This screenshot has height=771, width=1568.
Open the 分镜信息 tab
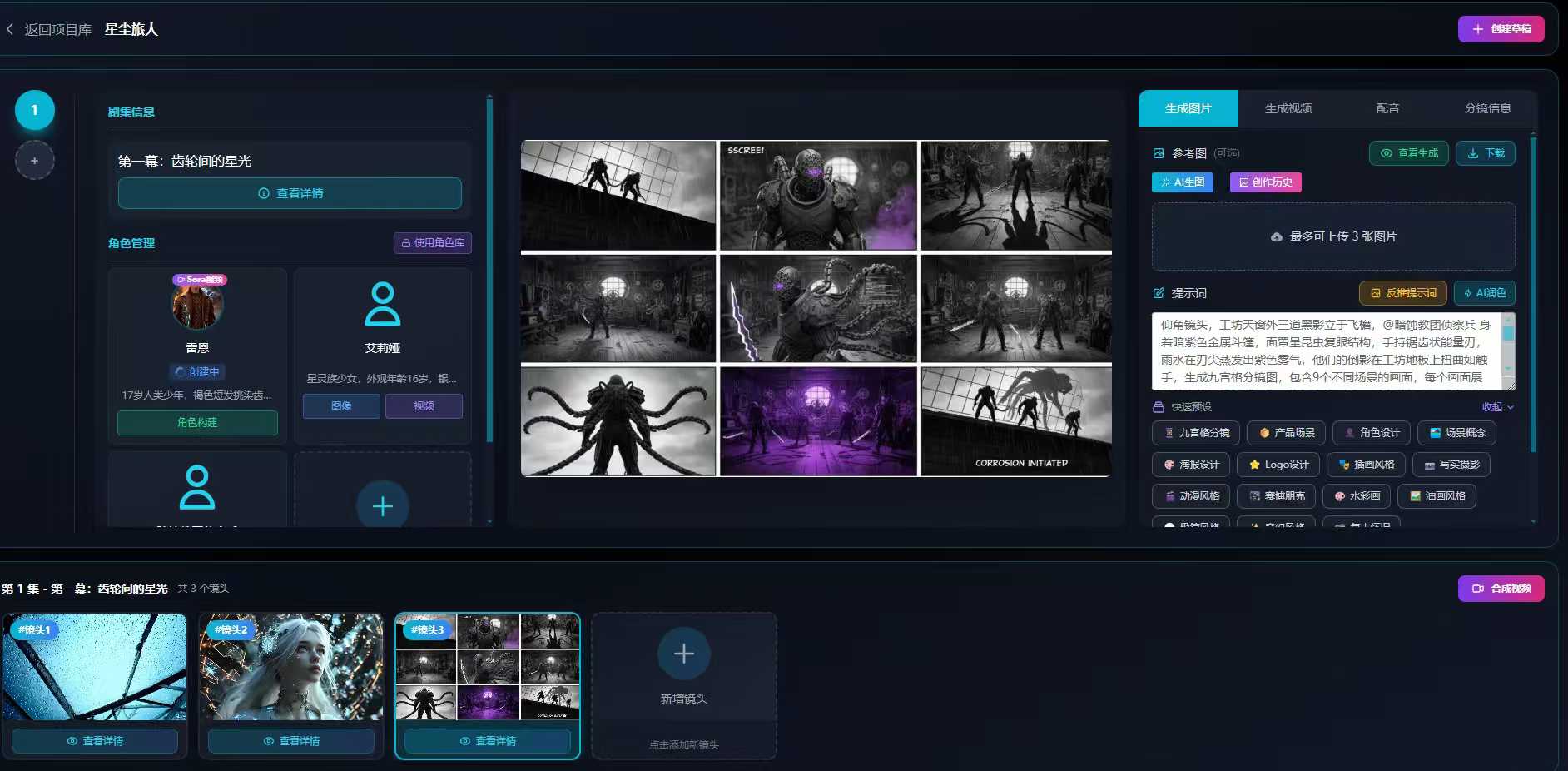click(x=1487, y=108)
